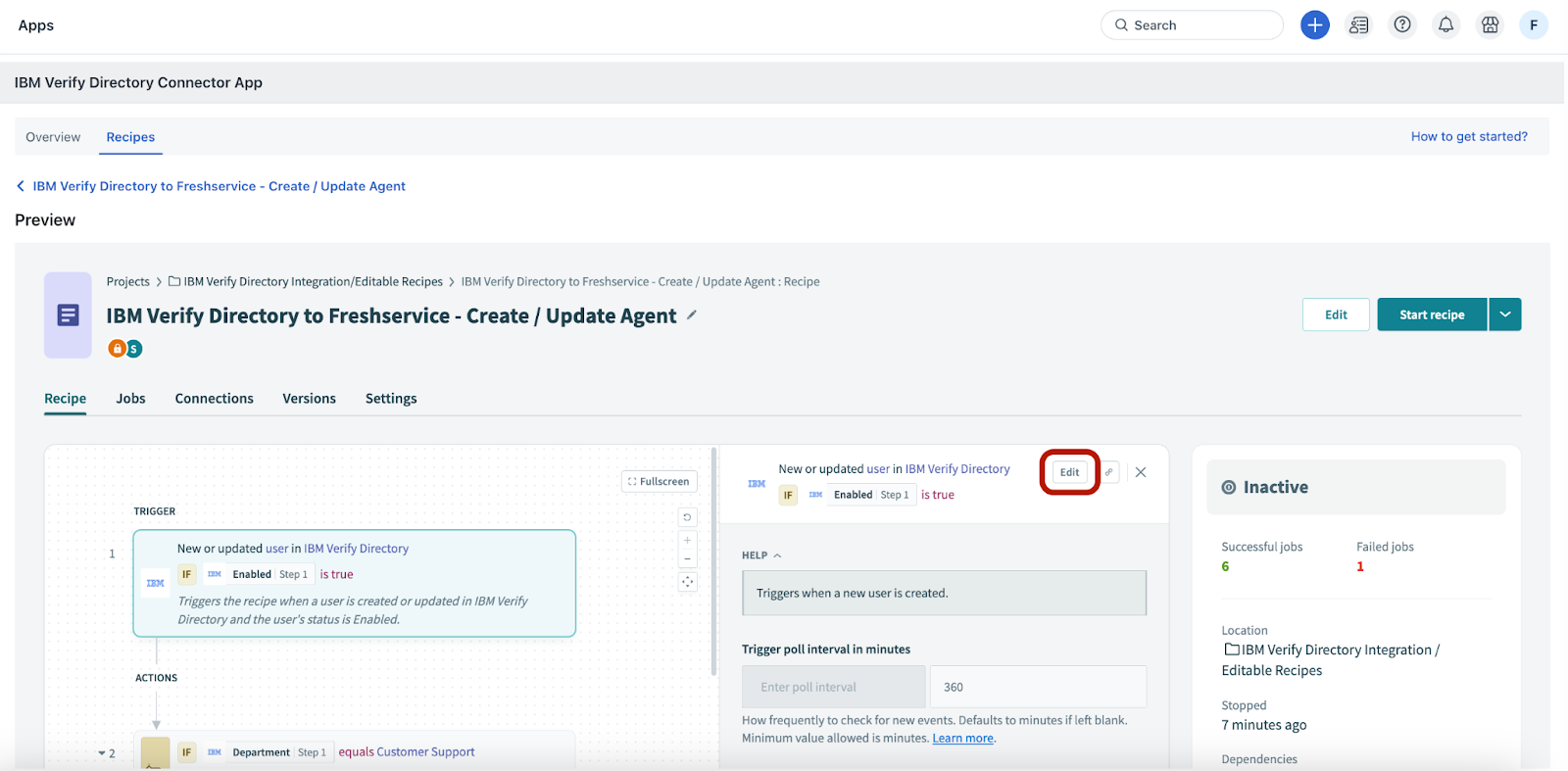Viewport: 1568px width, 771px height.
Task: Open the help question mark icon
Action: point(1402,25)
